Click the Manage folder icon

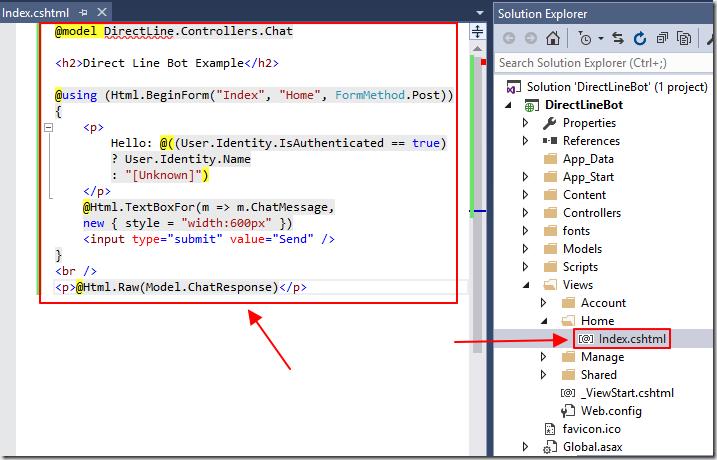(x=568, y=357)
